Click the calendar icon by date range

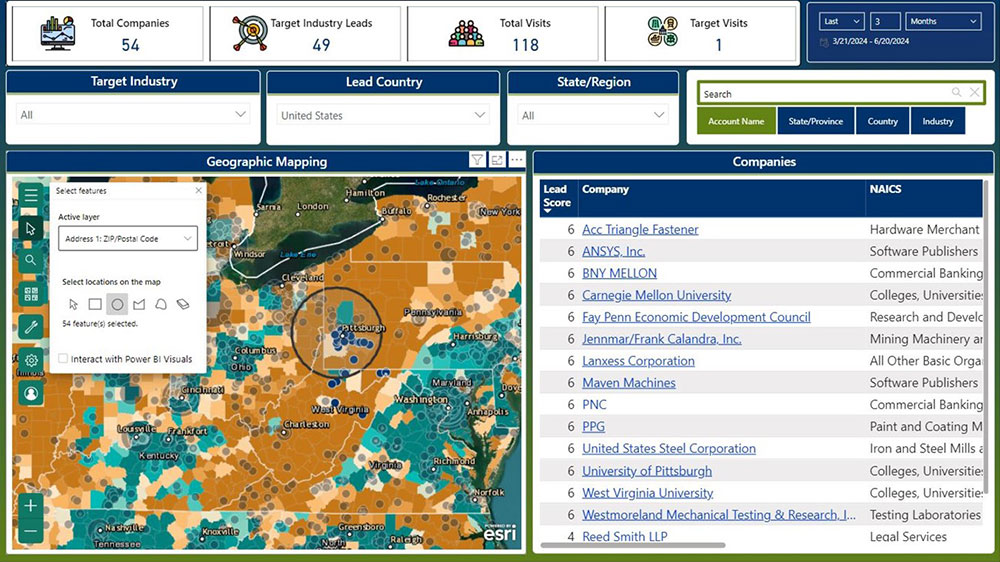click(824, 42)
